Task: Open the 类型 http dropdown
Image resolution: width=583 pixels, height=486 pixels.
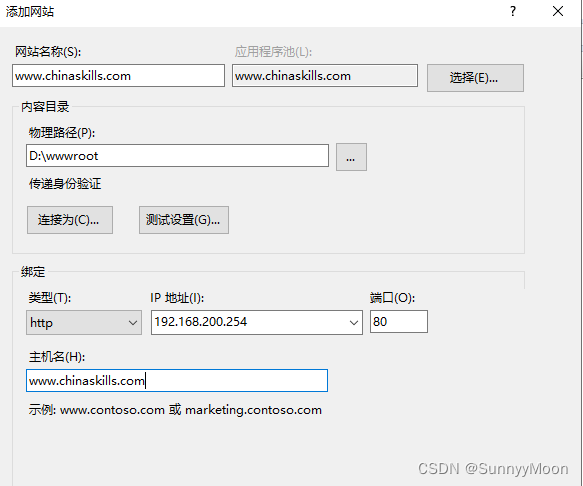Action: click(84, 322)
